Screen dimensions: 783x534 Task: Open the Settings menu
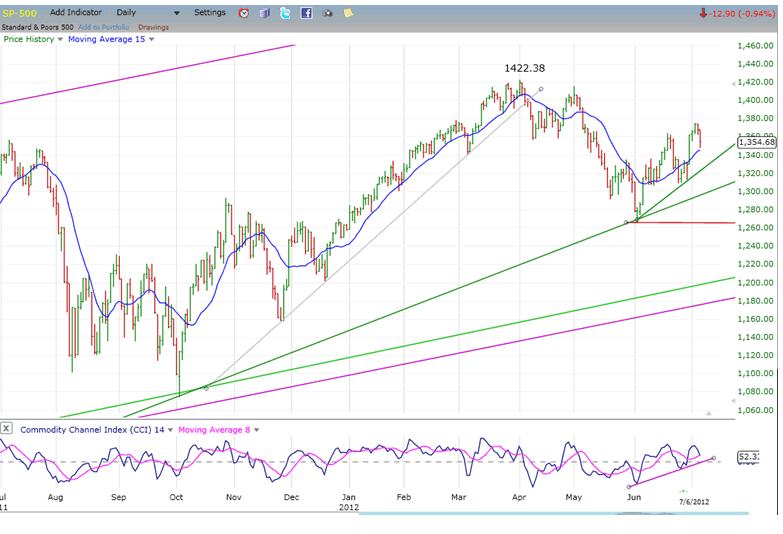(x=210, y=12)
